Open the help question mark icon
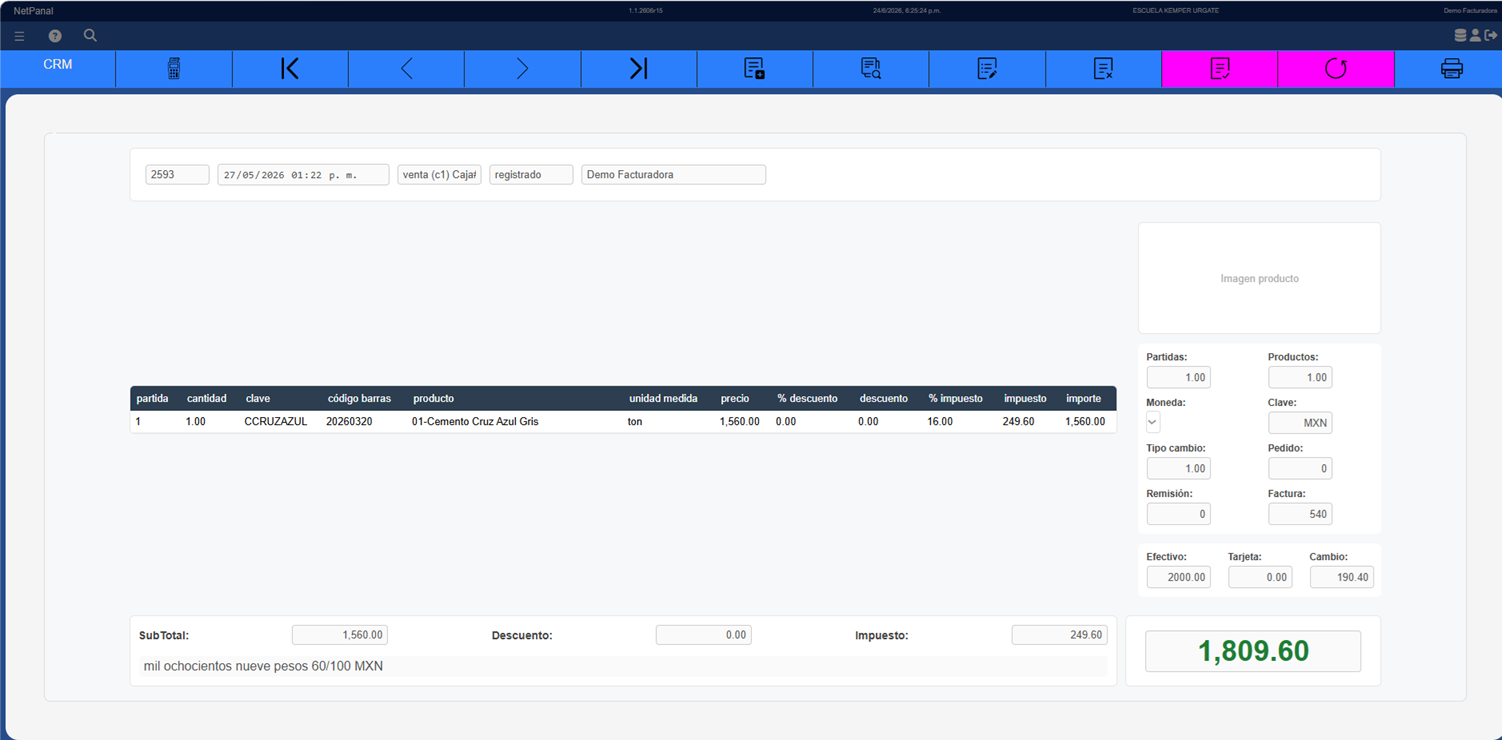The image size is (1502, 740). [x=55, y=36]
